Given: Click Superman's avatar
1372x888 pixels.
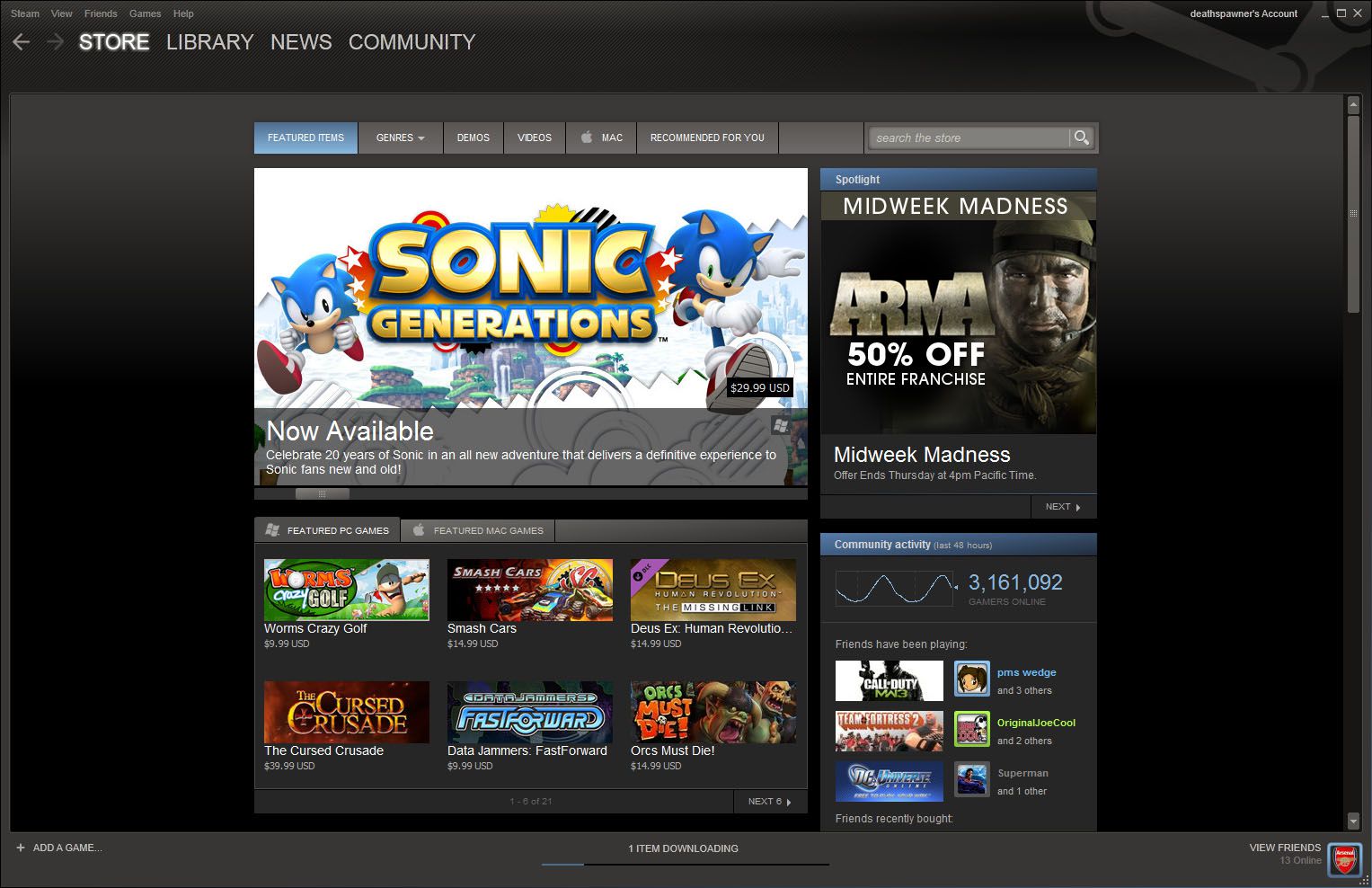Looking at the screenshot, I should 971,780.
